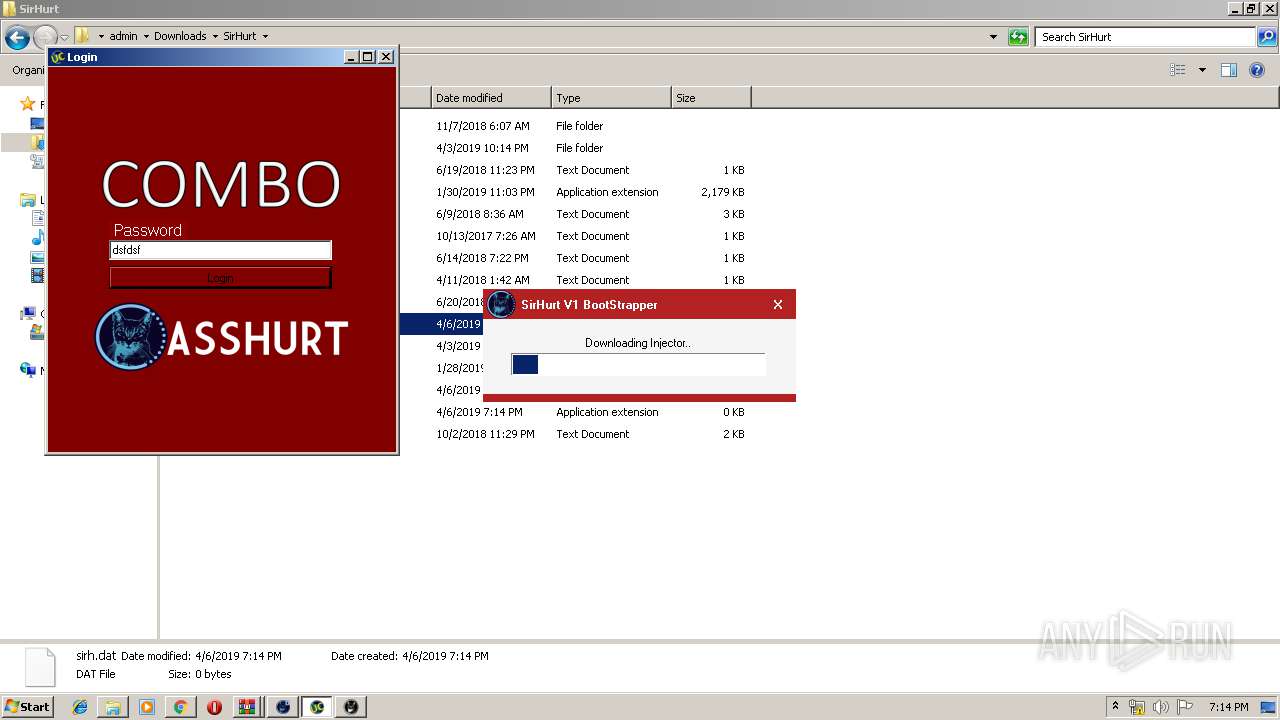The width and height of the screenshot is (1280, 720).
Task: Toggle the preview pane icon
Action: (x=1229, y=70)
